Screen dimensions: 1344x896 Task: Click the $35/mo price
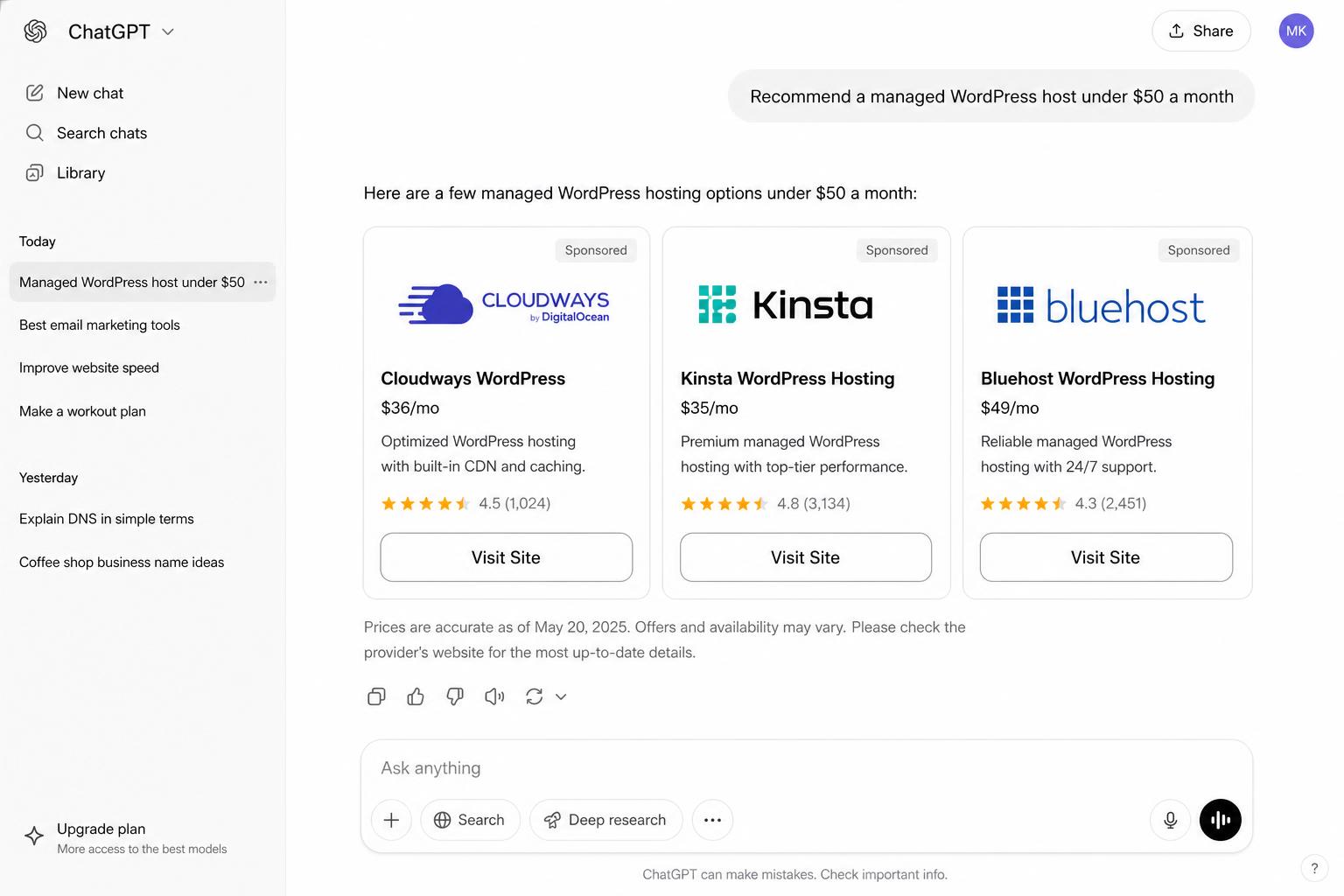pyautogui.click(x=710, y=408)
